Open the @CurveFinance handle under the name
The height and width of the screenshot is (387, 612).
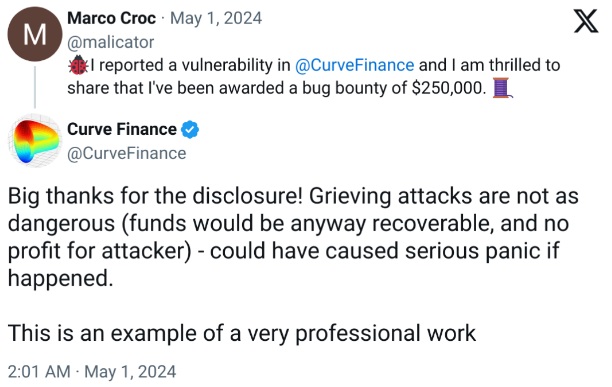pyautogui.click(x=126, y=153)
